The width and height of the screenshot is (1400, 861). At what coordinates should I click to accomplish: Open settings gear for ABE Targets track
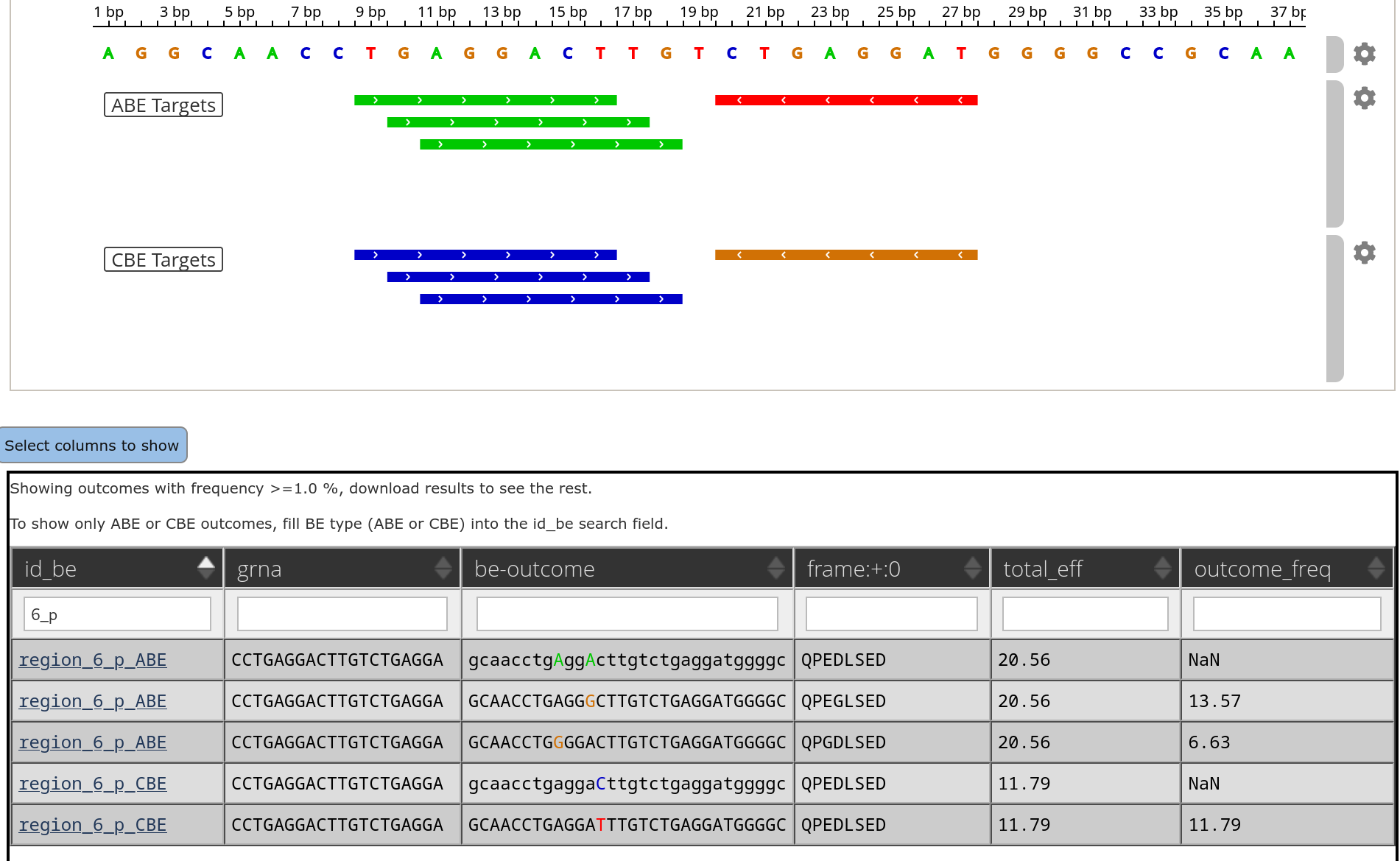click(x=1364, y=98)
